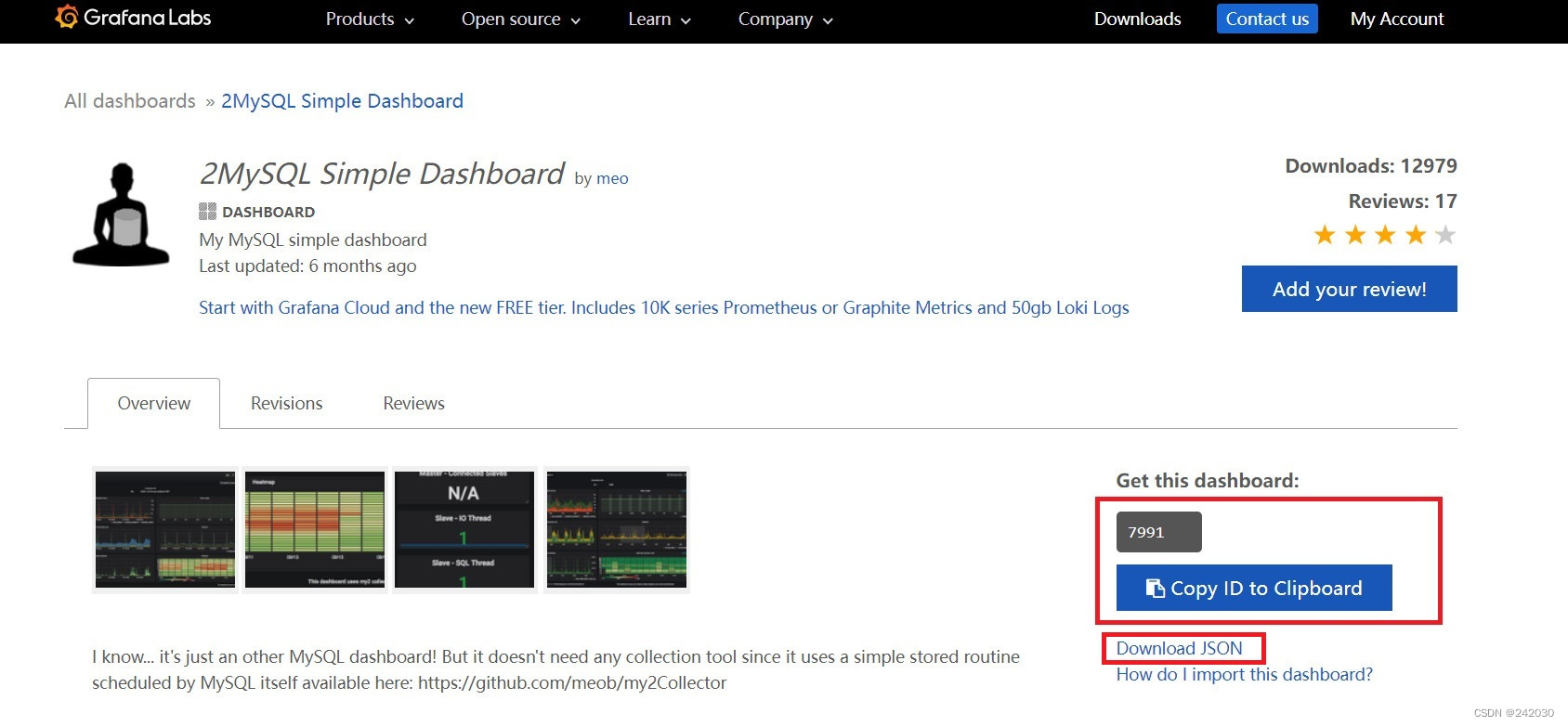The width and height of the screenshot is (1568, 726).
Task: Expand the Open source menu
Action: tap(521, 19)
